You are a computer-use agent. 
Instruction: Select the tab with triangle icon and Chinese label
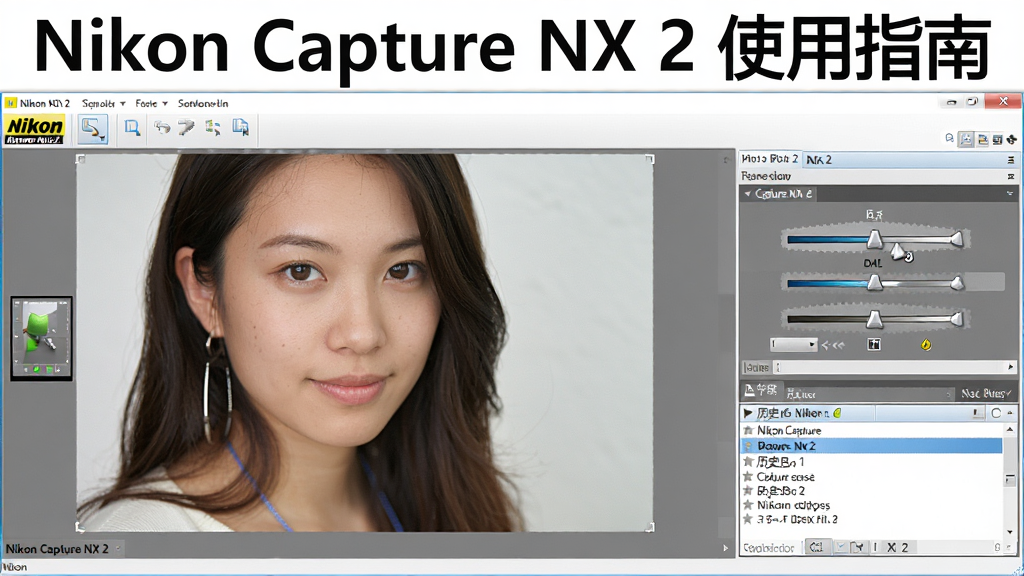click(761, 391)
